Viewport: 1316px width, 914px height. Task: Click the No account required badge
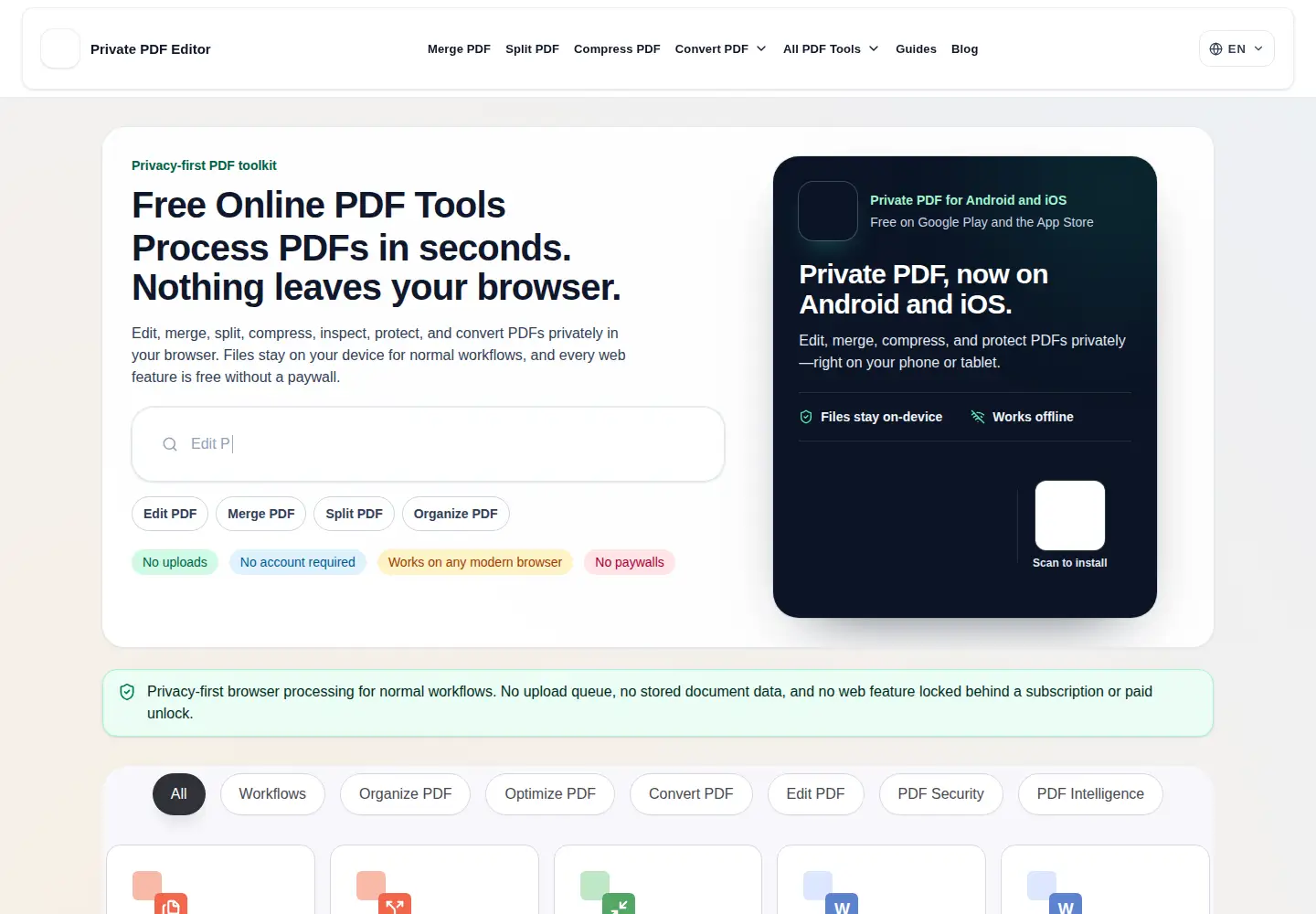(x=298, y=562)
